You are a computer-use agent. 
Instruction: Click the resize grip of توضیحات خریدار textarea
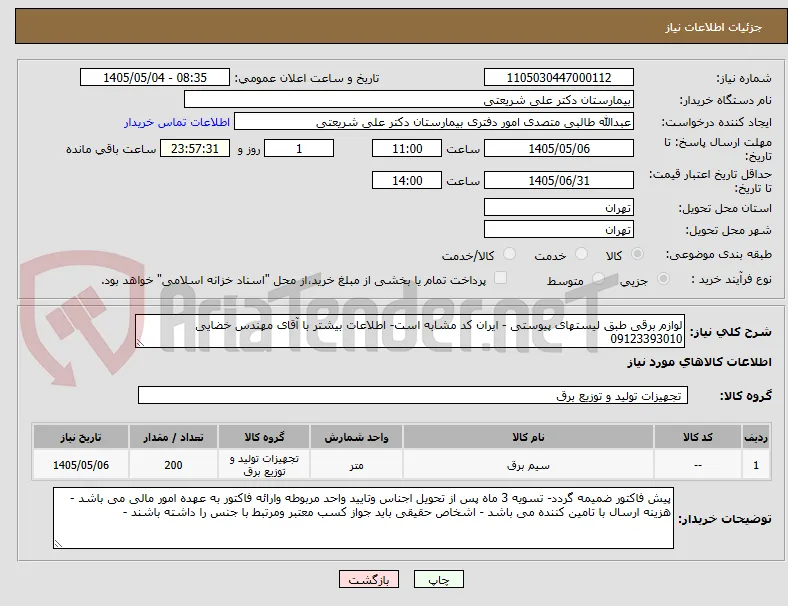[58, 543]
